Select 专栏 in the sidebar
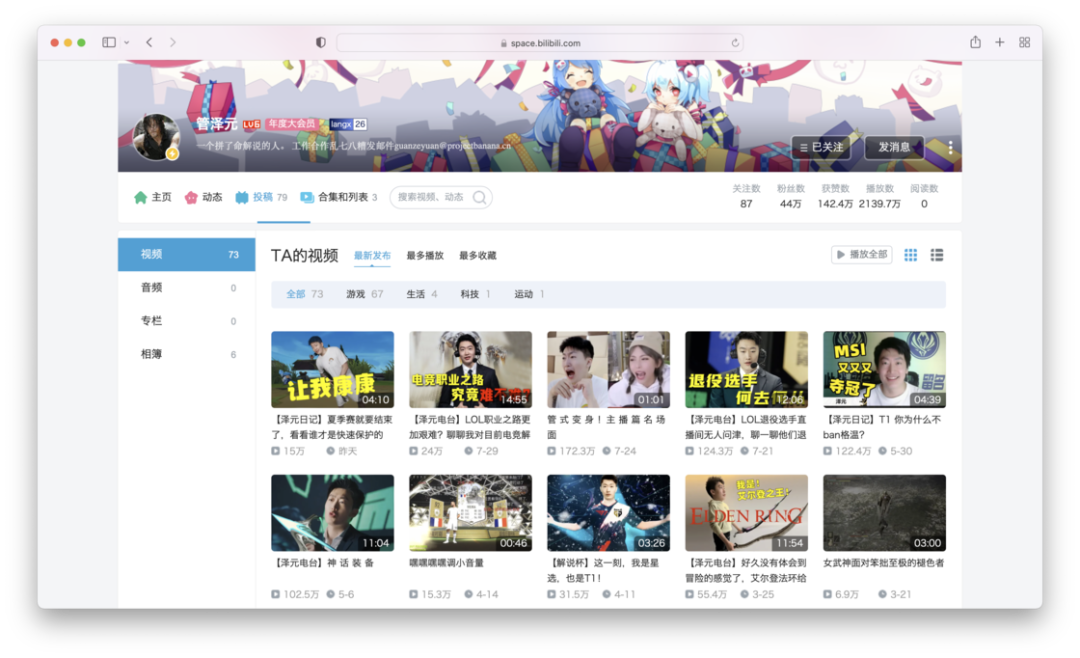The width and height of the screenshot is (1080, 658). point(187,321)
